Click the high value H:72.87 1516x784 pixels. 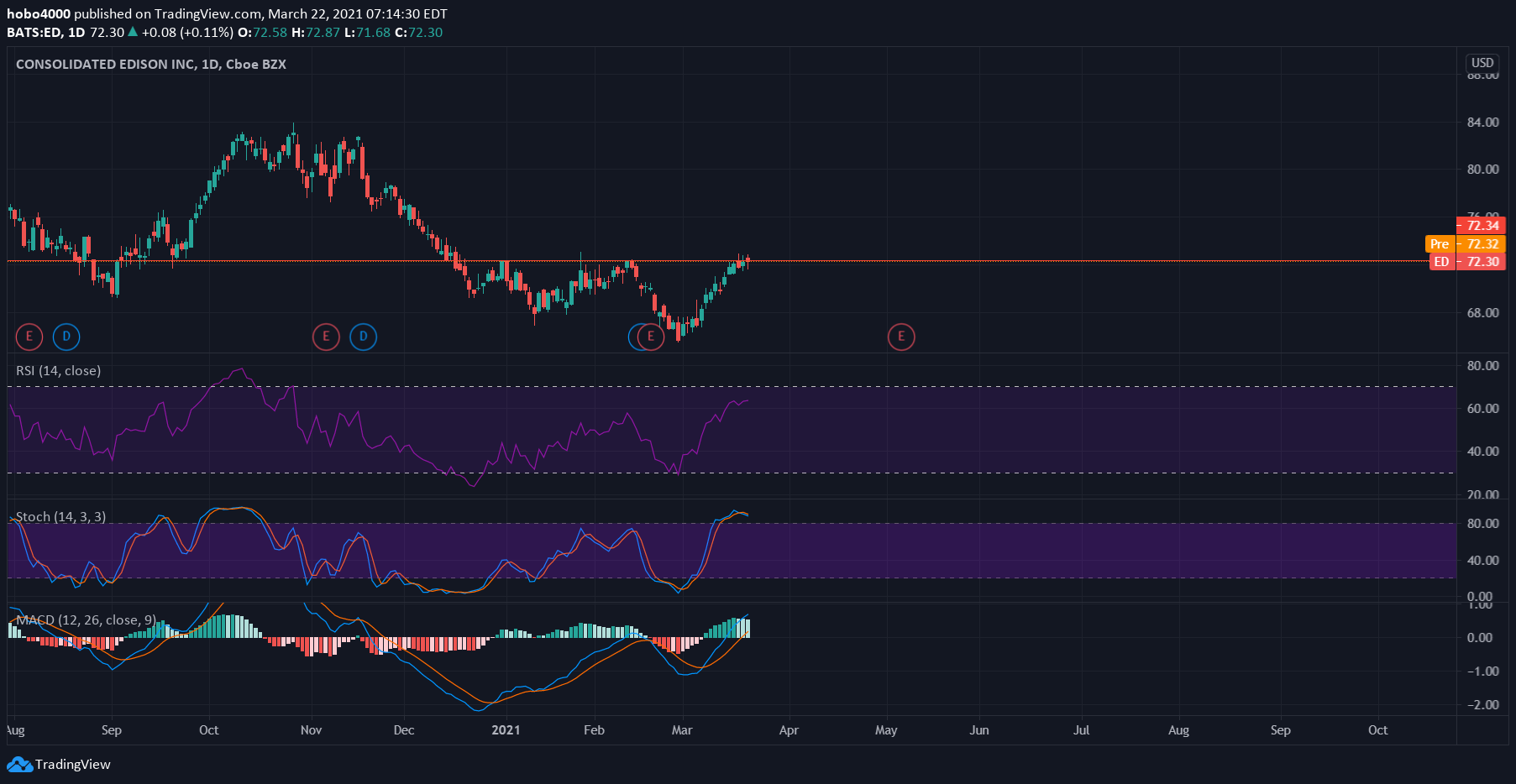tap(316, 32)
